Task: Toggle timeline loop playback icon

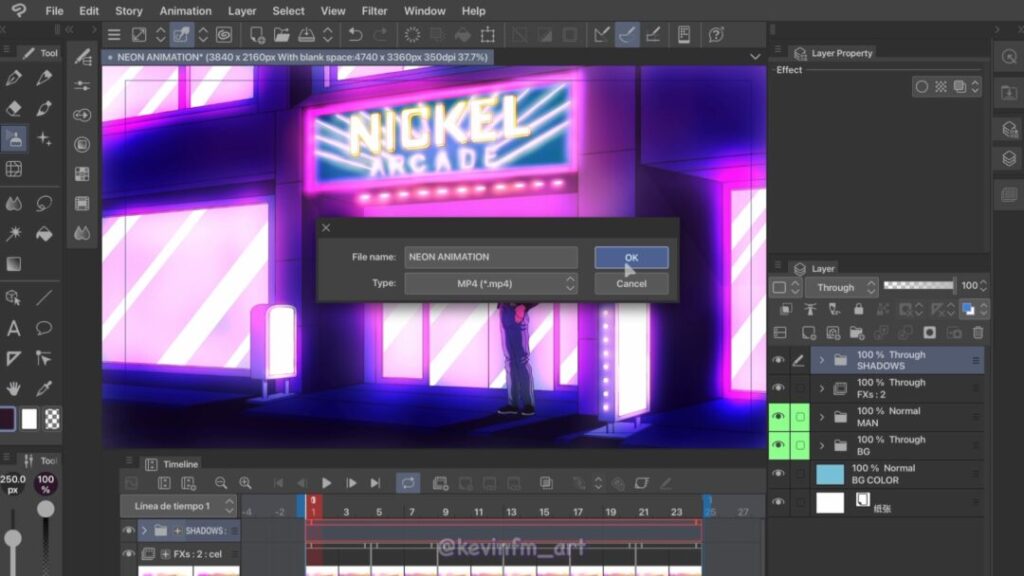Action: point(407,483)
